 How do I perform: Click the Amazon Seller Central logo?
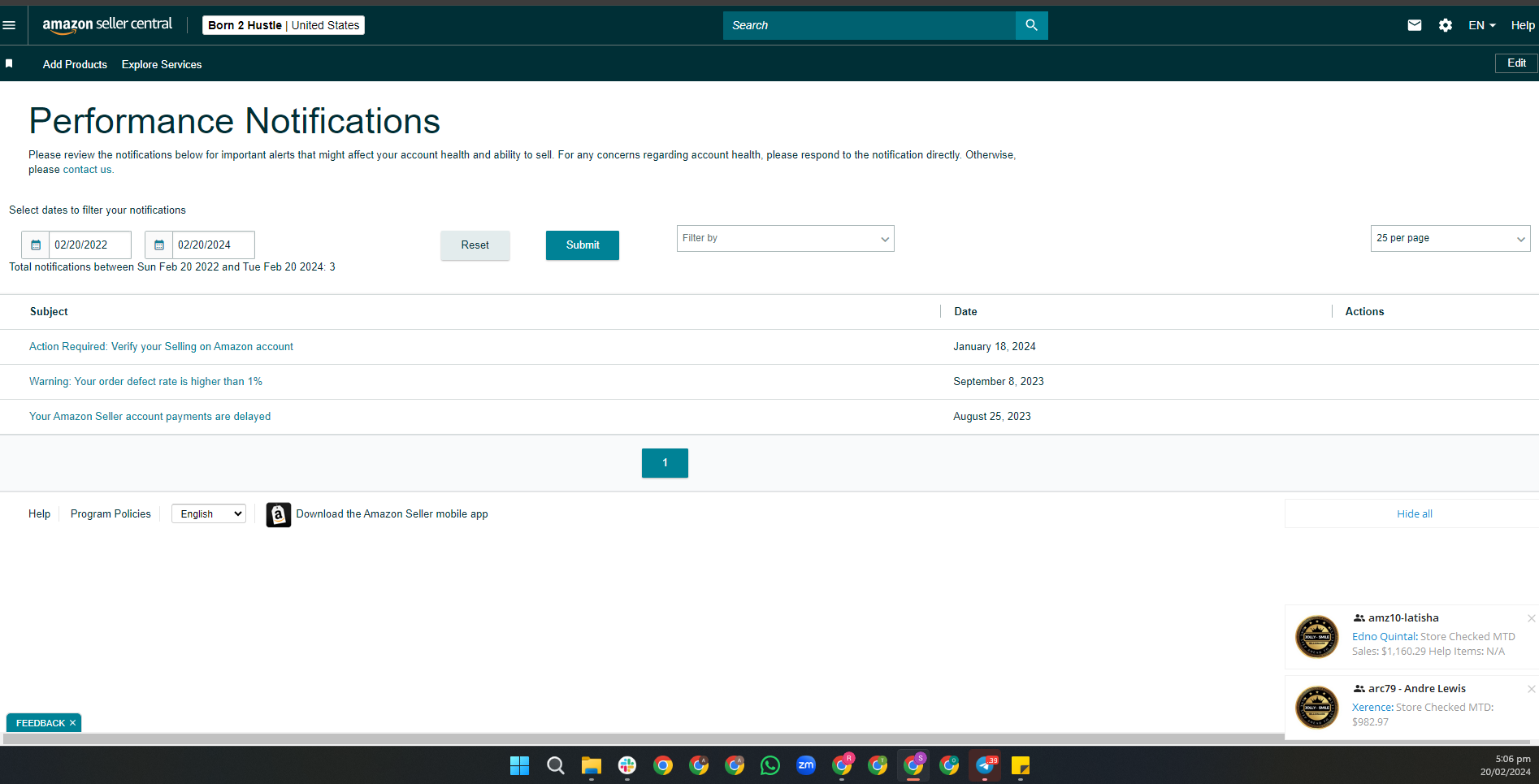pyautogui.click(x=107, y=25)
